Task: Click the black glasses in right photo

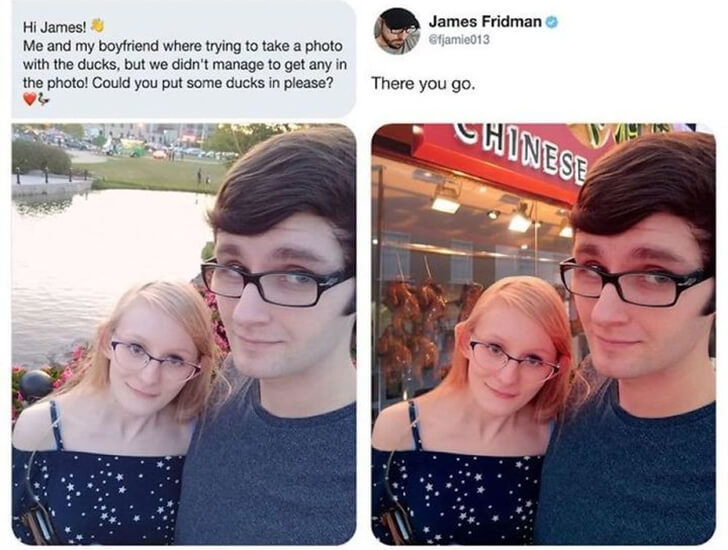Action: point(636,282)
